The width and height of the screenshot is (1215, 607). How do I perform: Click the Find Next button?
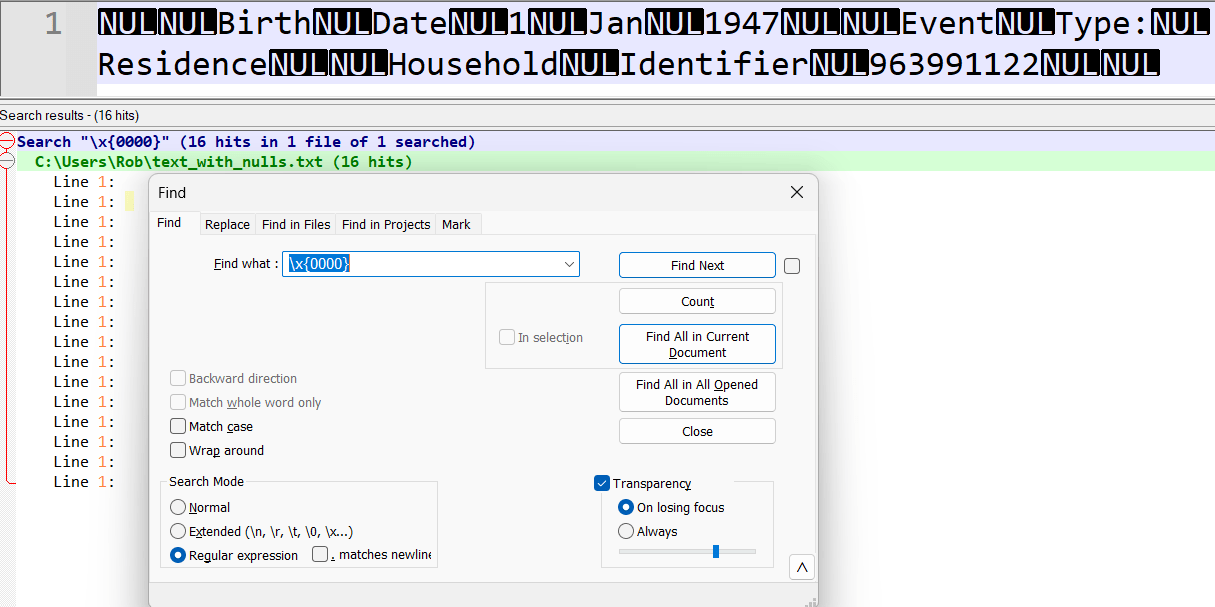click(697, 265)
